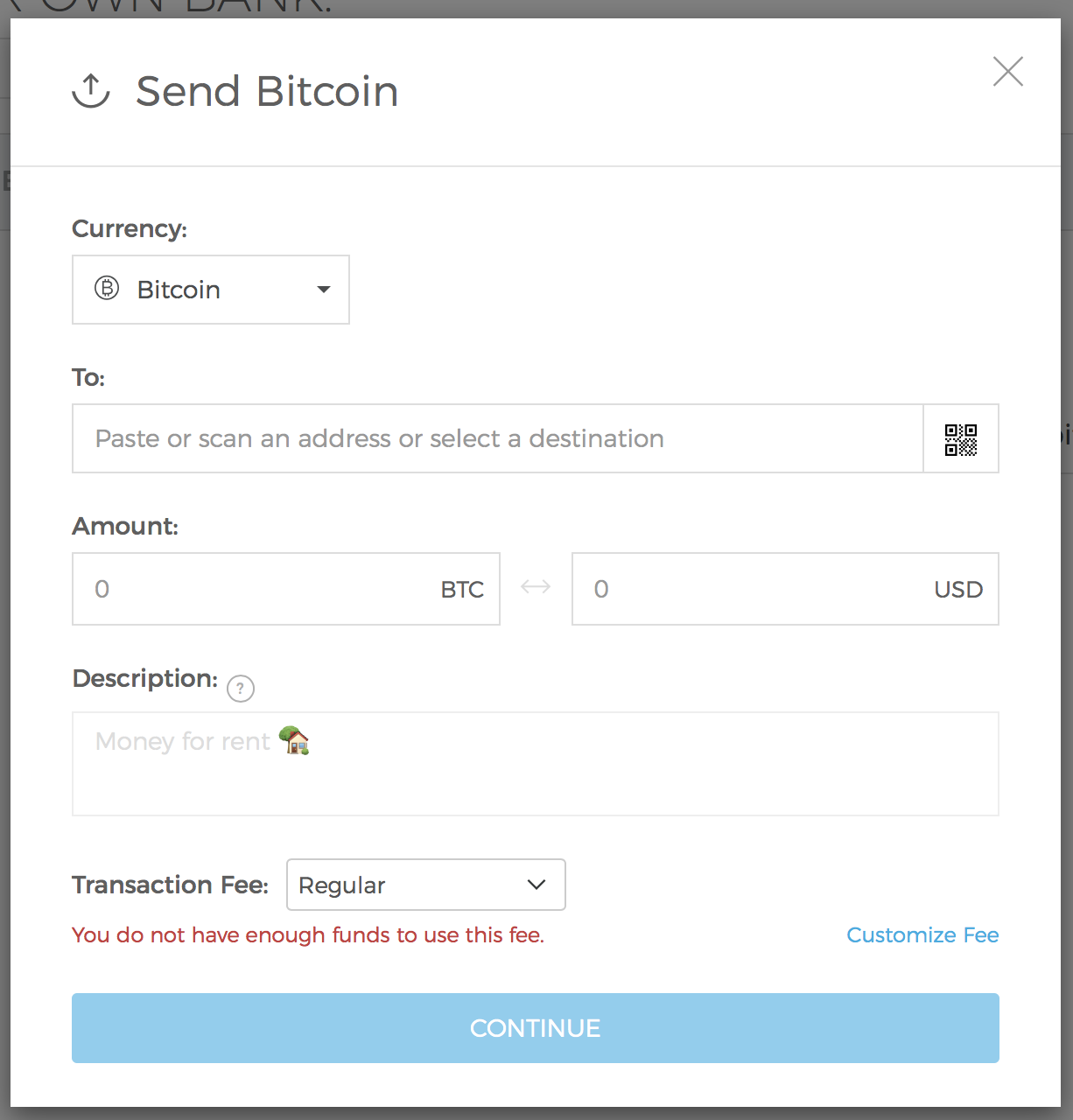Click the double-arrow icon between BTC and USD
The width and height of the screenshot is (1073, 1120).
536,587
